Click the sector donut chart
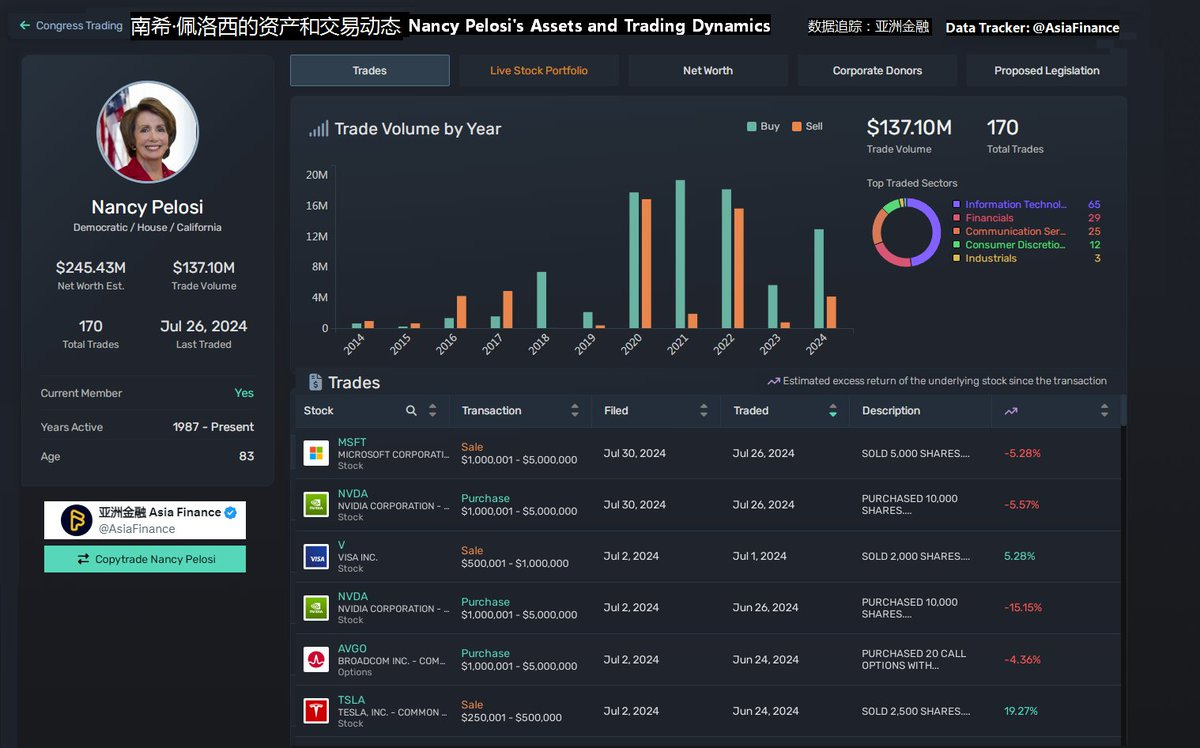This screenshot has width=1200, height=748. point(906,232)
